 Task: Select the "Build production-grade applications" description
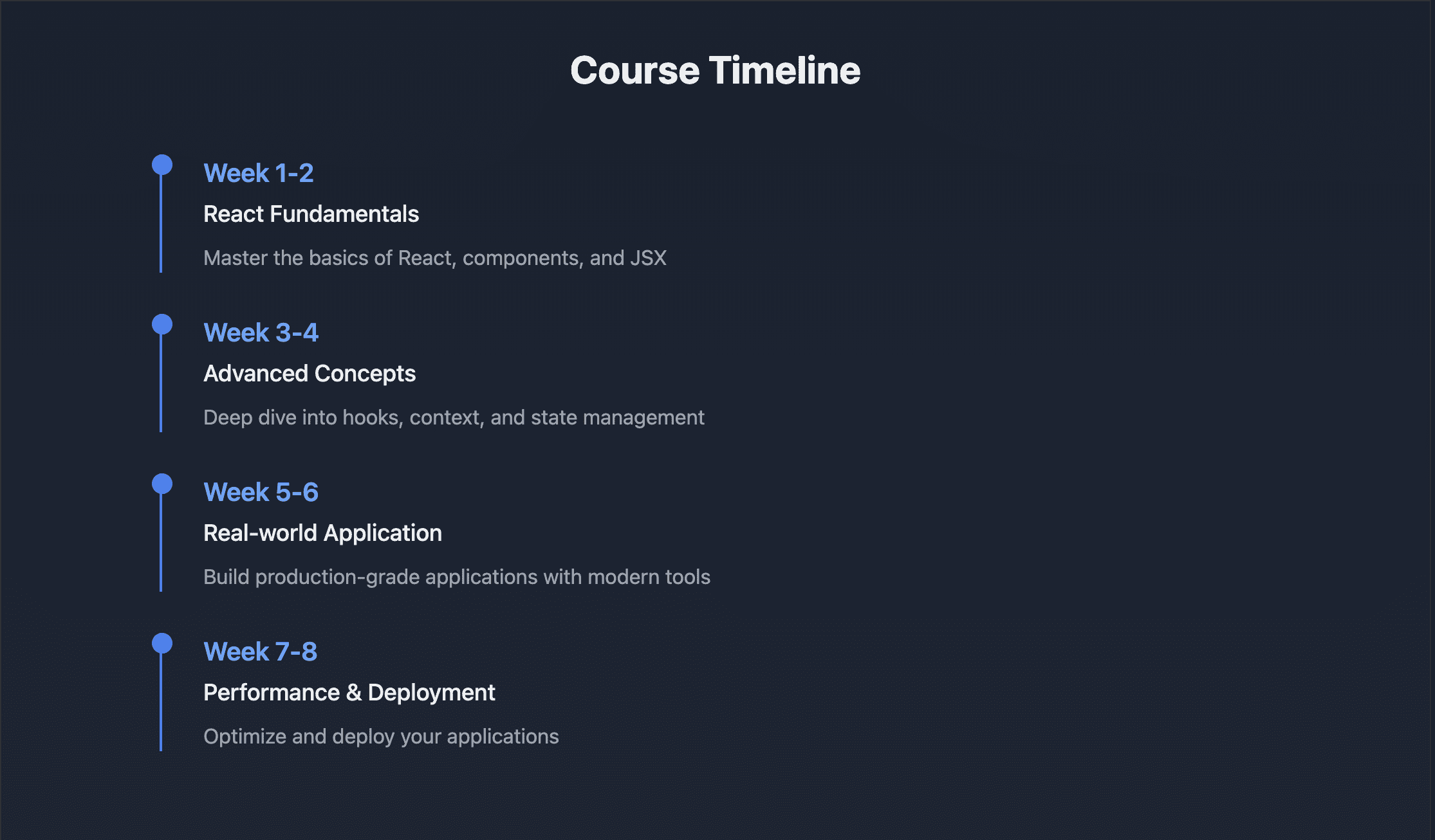click(457, 577)
